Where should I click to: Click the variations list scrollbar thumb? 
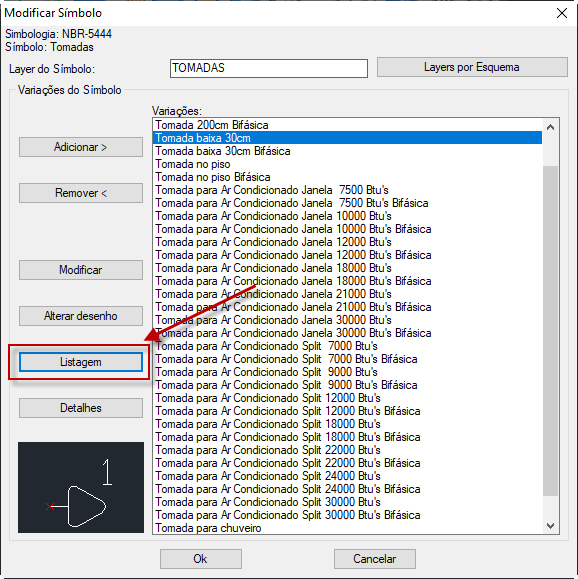pyautogui.click(x=550, y=330)
